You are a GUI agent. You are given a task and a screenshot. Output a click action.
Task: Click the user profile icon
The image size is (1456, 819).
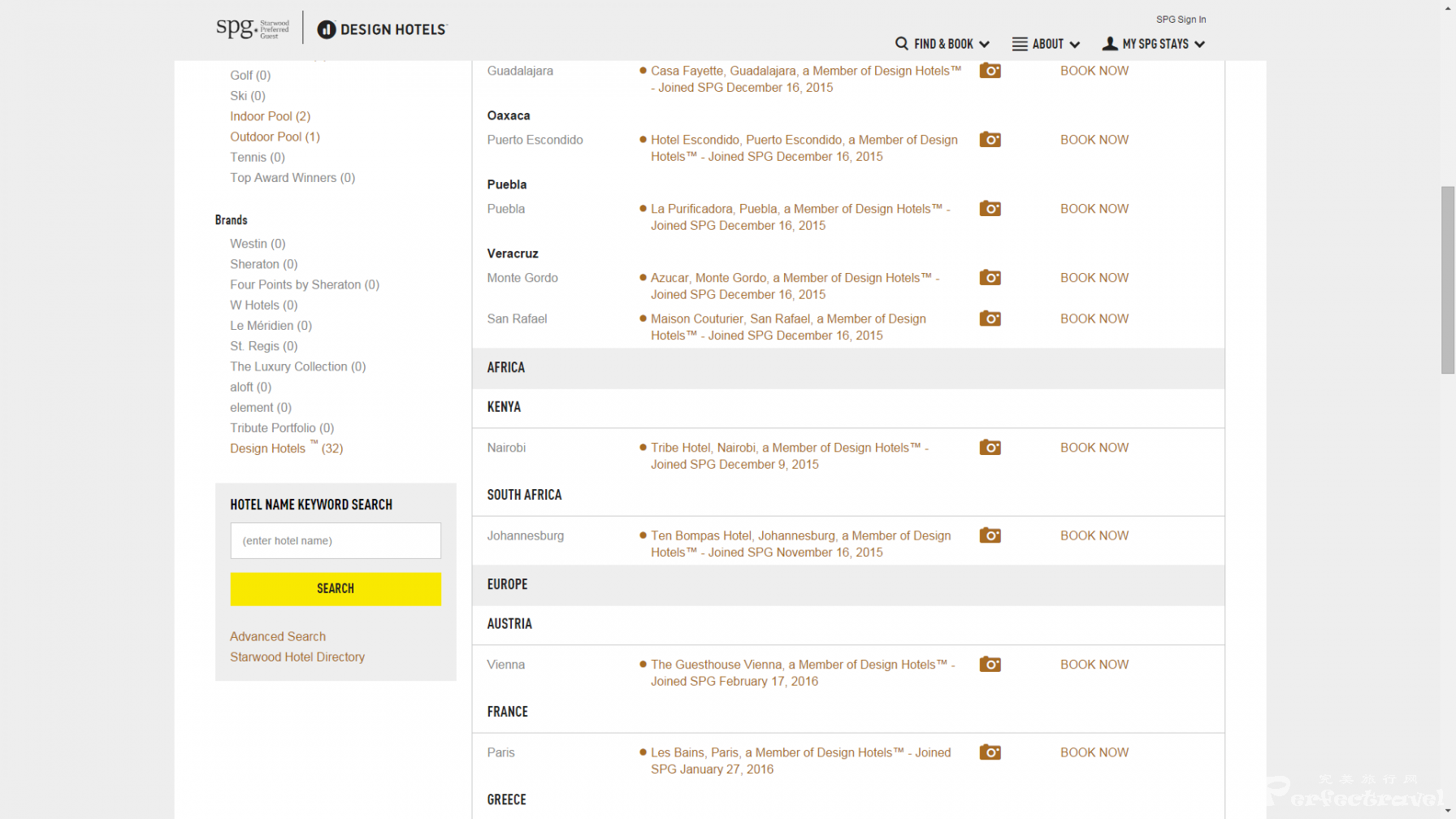[1110, 44]
